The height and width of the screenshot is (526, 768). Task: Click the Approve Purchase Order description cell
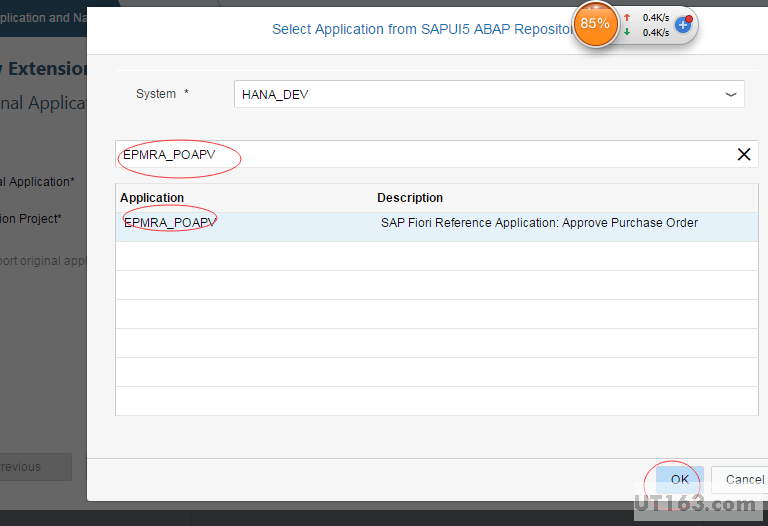tap(539, 223)
